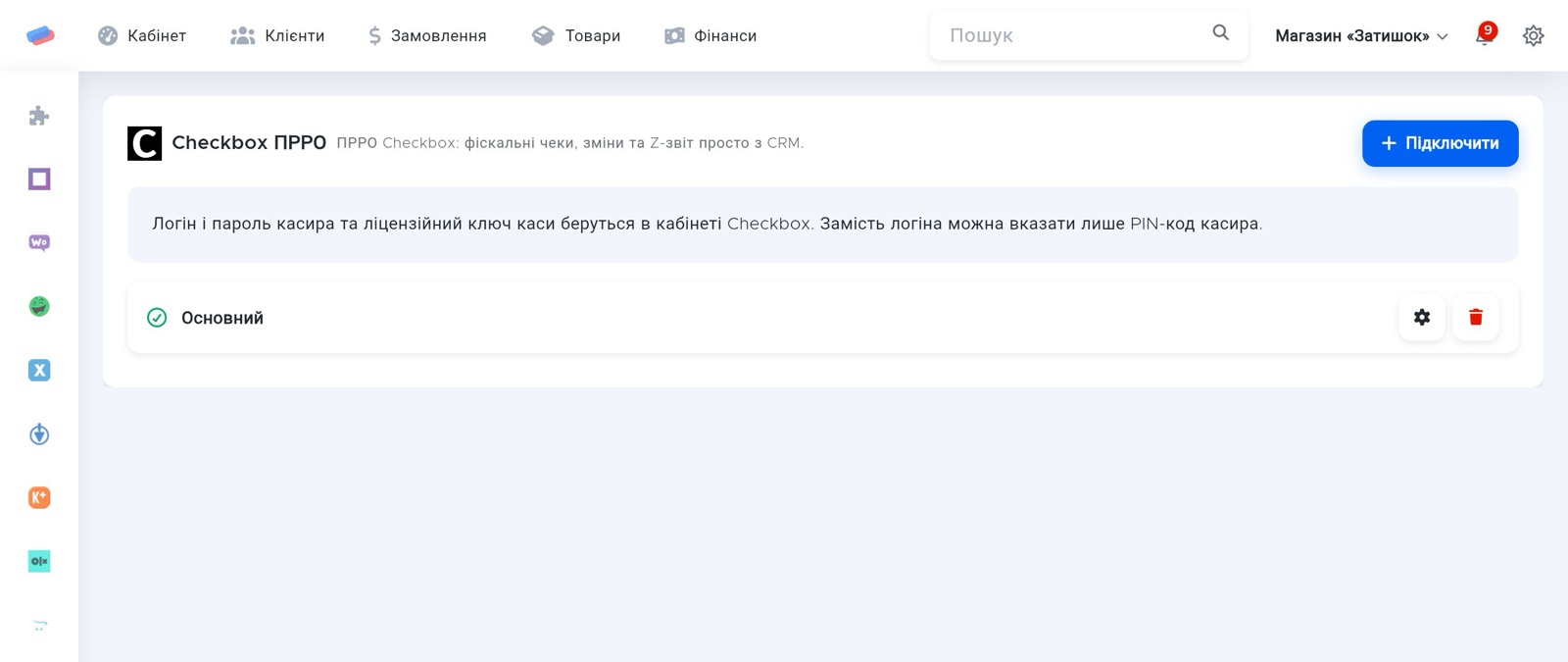Open the Замовлення menu
The height and width of the screenshot is (662, 1568).
point(427,35)
